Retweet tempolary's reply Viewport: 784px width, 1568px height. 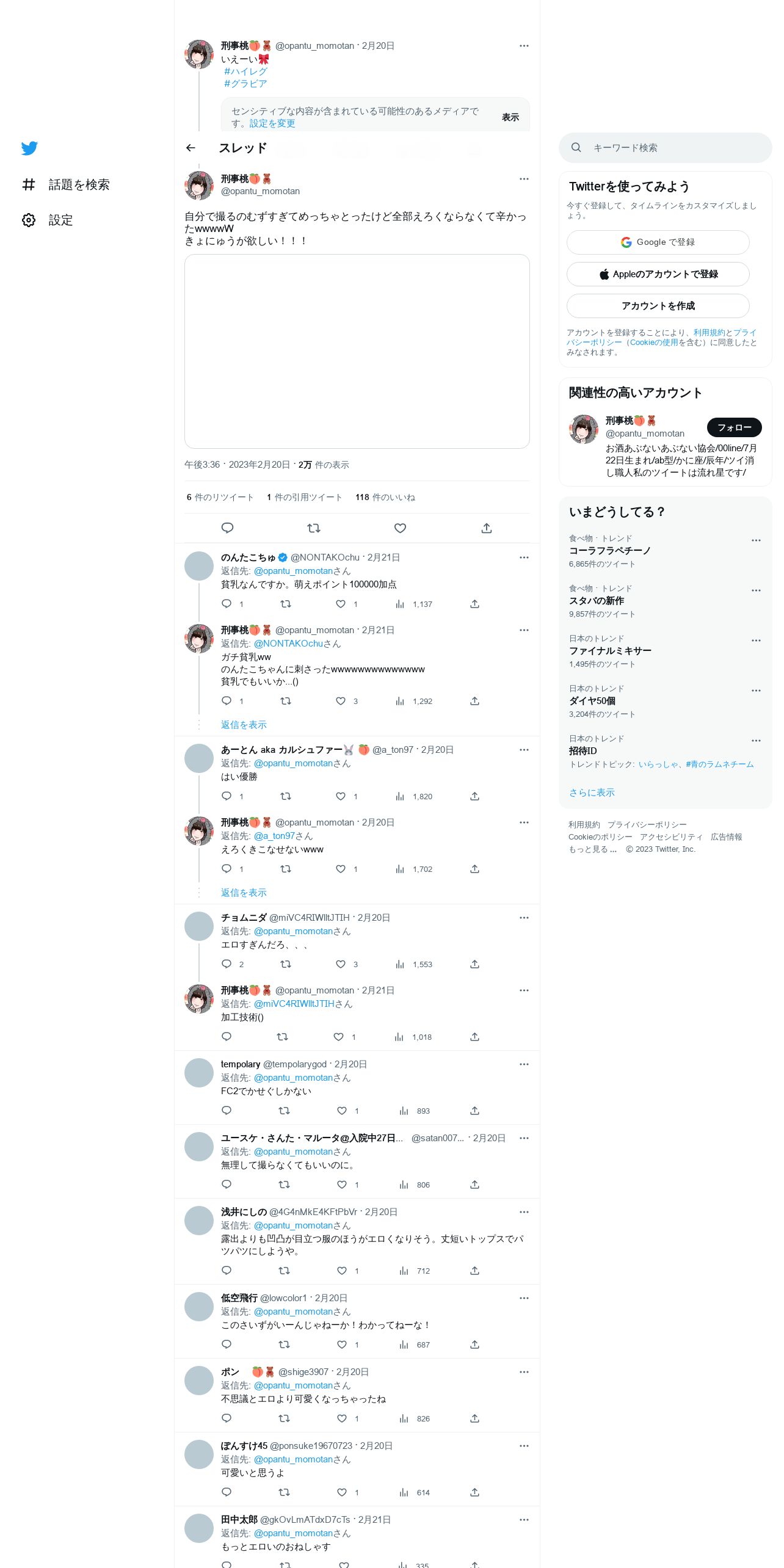pyautogui.click(x=284, y=1111)
